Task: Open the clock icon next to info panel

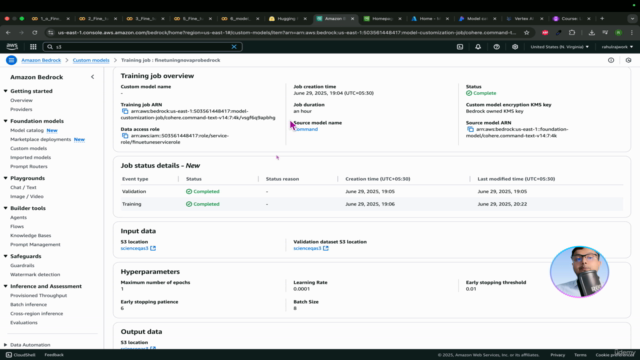Action: click(x=629, y=60)
